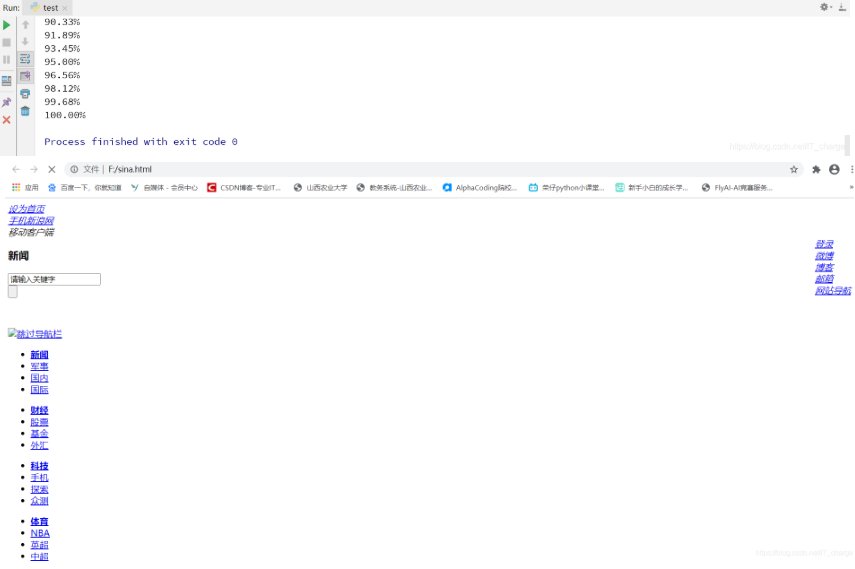
Task: Open the 英超 link
Action: (39, 545)
